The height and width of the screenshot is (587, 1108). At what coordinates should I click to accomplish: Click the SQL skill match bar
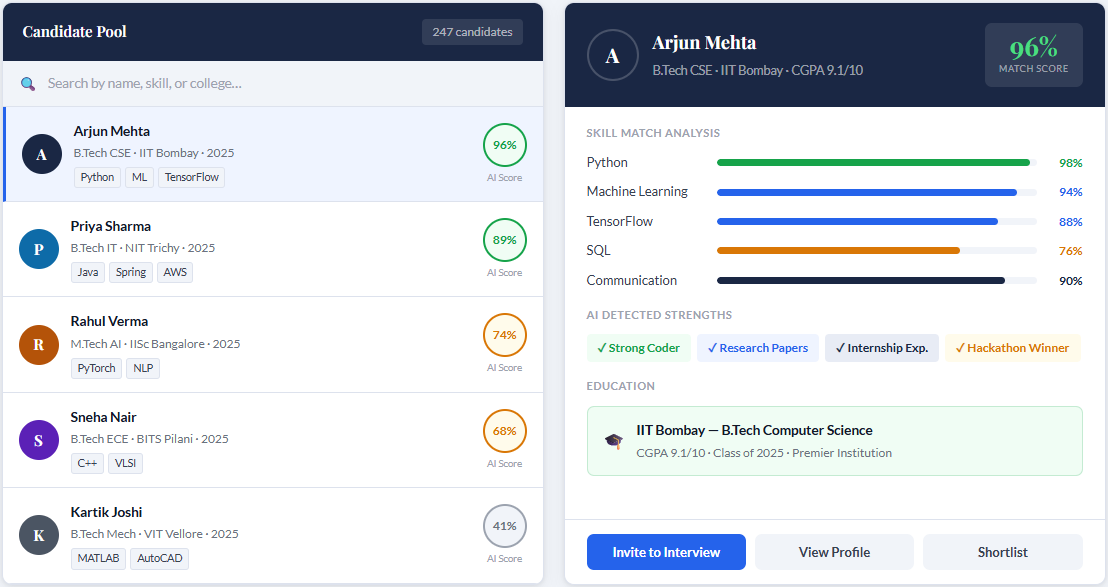pos(876,251)
